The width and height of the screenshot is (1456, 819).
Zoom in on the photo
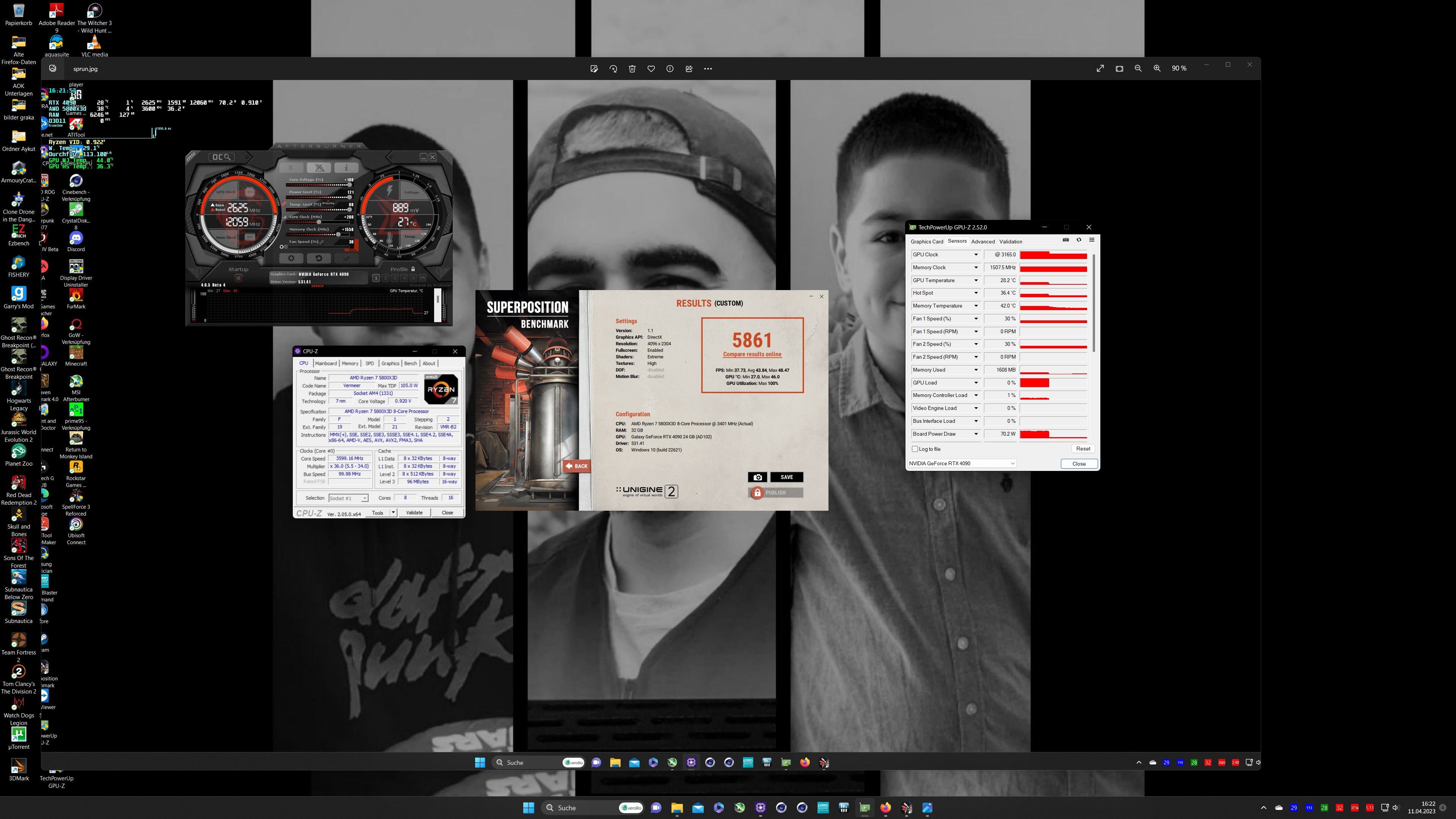[1157, 68]
